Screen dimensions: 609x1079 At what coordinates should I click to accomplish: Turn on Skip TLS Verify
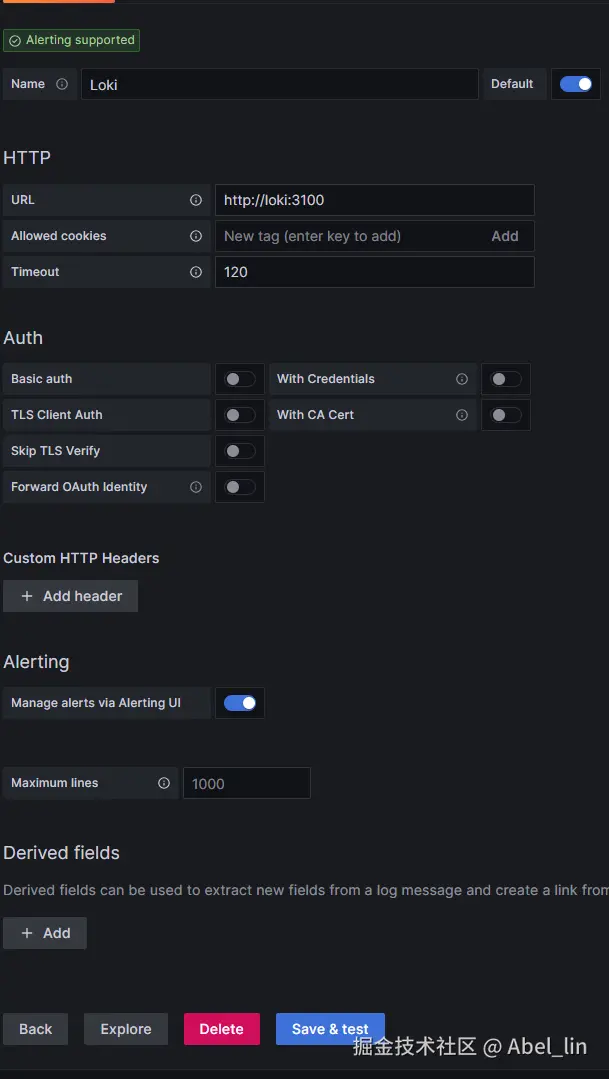[240, 451]
